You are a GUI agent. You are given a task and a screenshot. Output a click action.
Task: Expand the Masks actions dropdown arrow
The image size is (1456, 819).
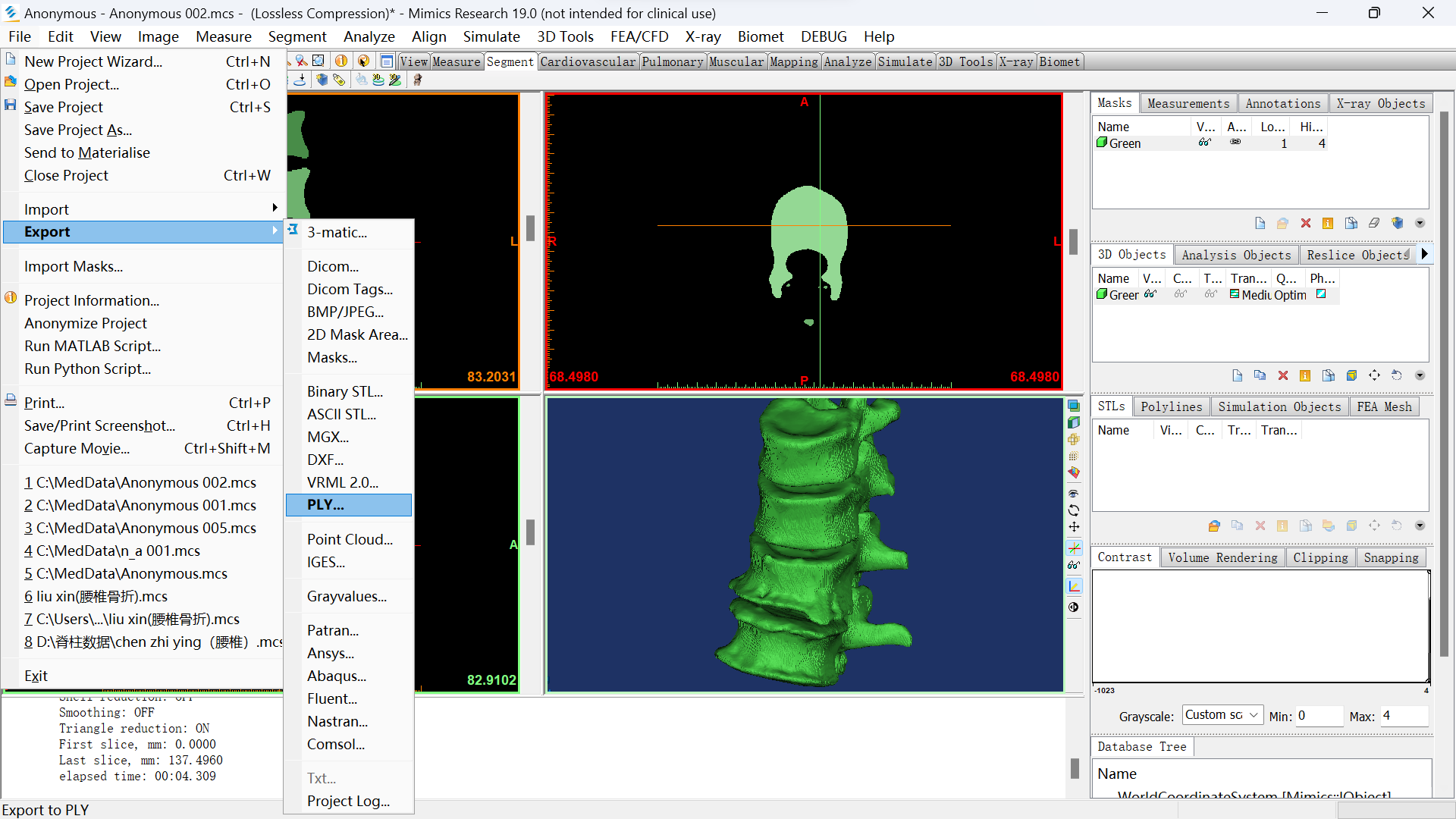pyautogui.click(x=1420, y=223)
